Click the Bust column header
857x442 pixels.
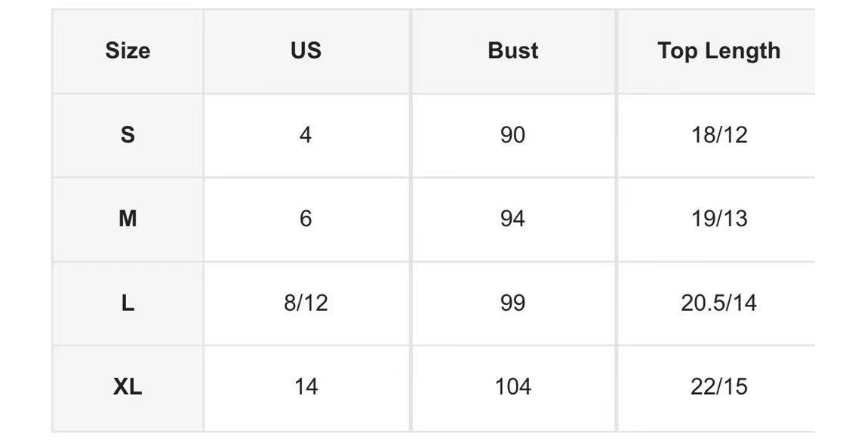click(512, 52)
